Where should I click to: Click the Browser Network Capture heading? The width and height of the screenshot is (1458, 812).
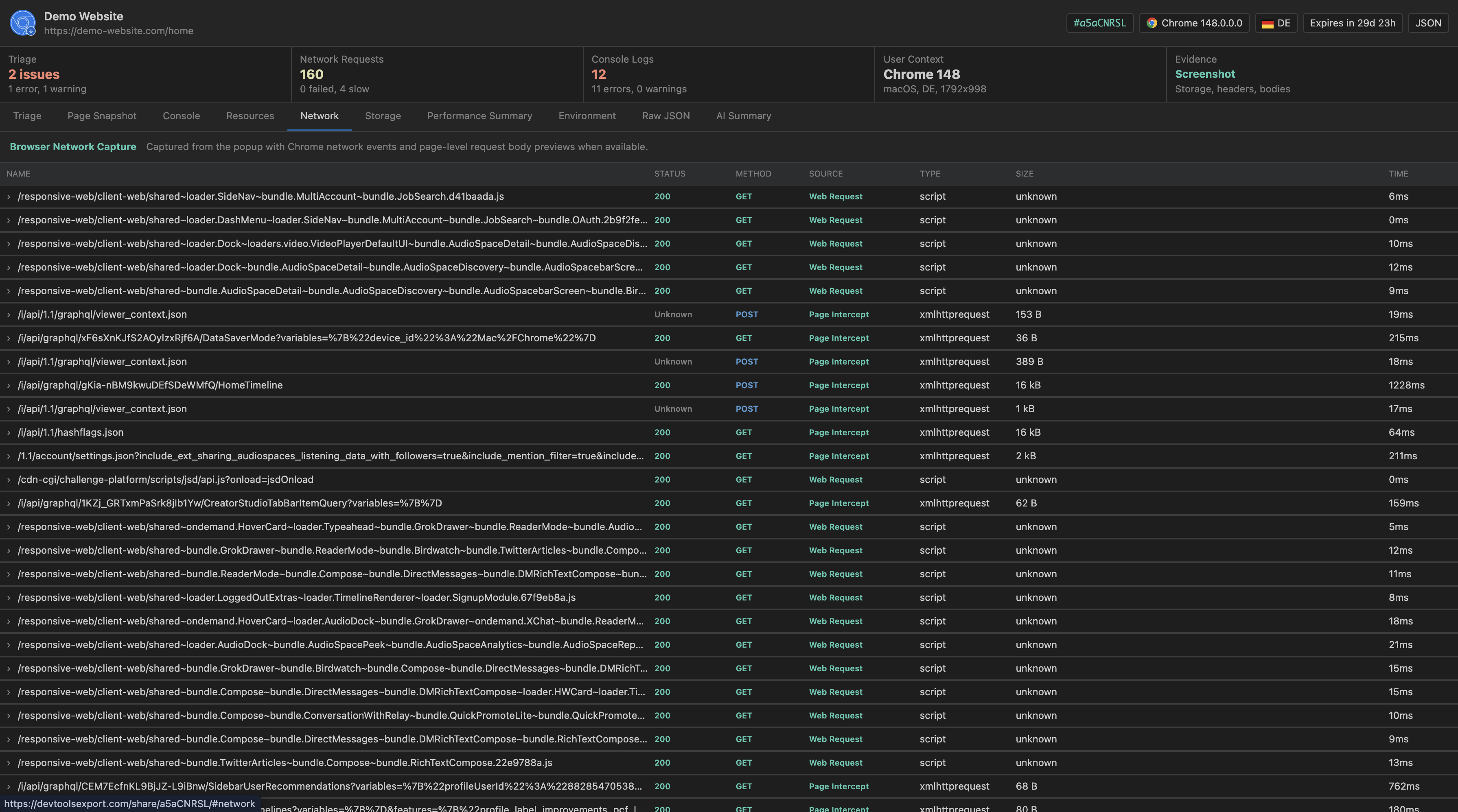pos(73,146)
